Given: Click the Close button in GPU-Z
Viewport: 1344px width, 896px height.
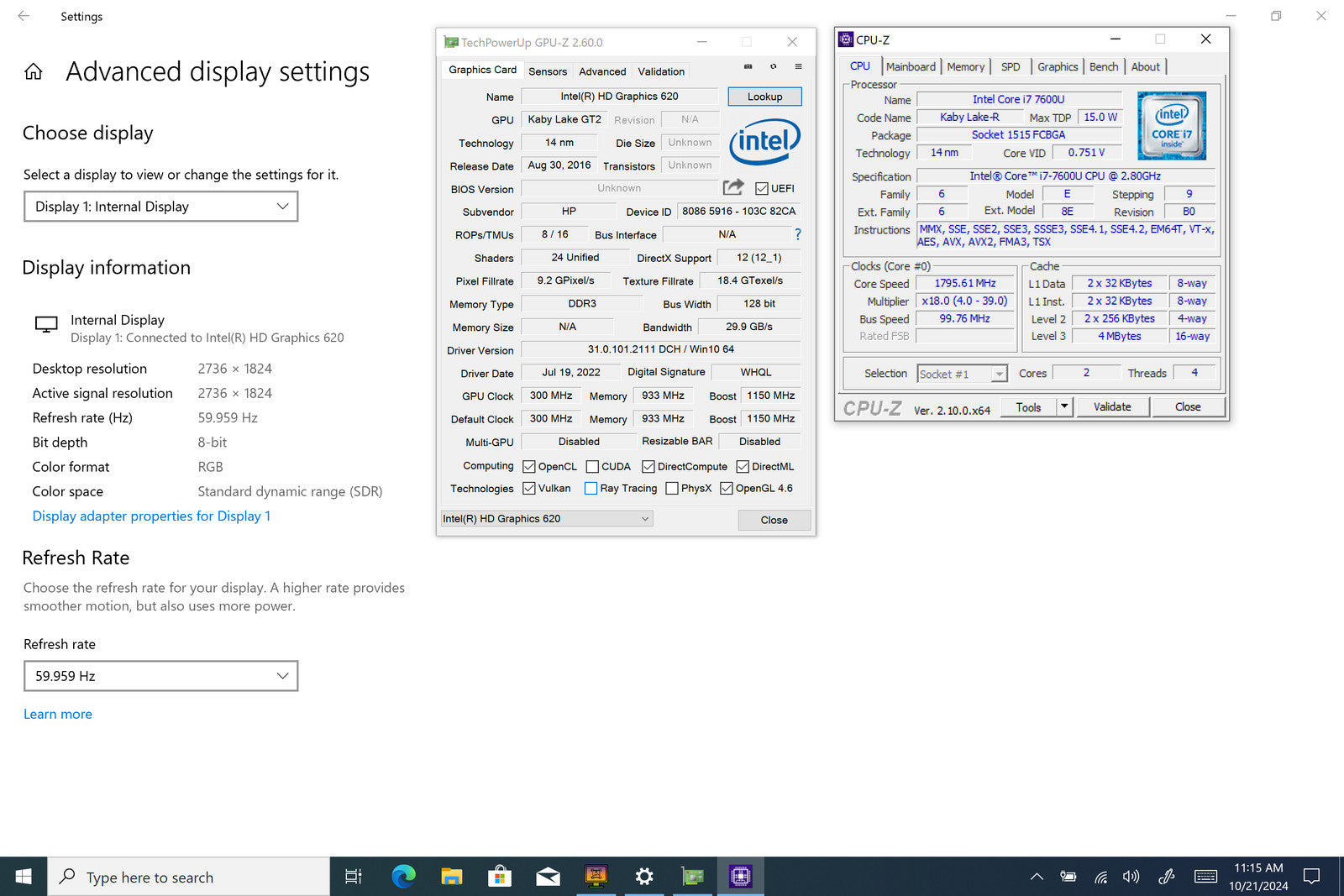Looking at the screenshot, I should tap(774, 520).
